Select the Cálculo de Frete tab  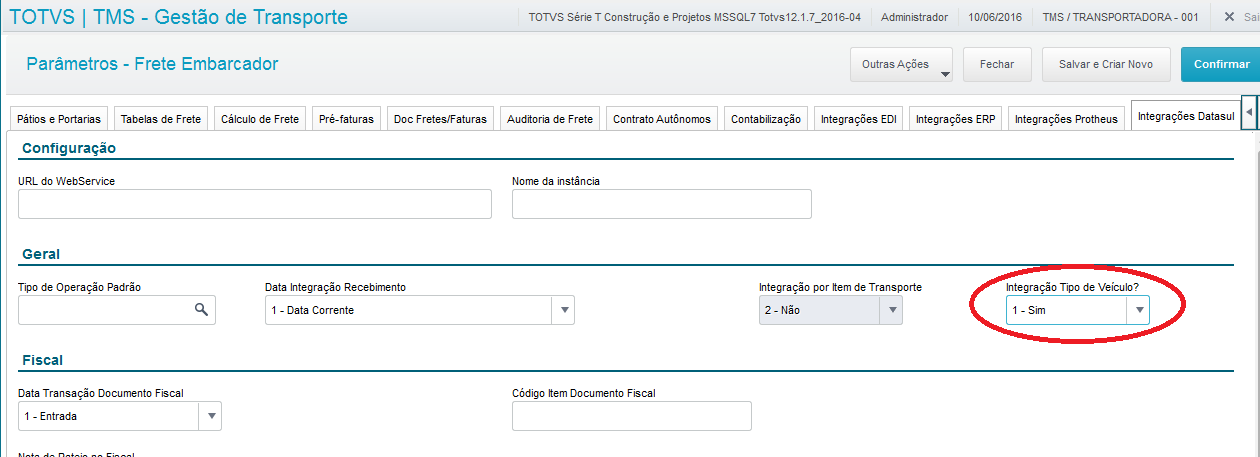[x=260, y=118]
